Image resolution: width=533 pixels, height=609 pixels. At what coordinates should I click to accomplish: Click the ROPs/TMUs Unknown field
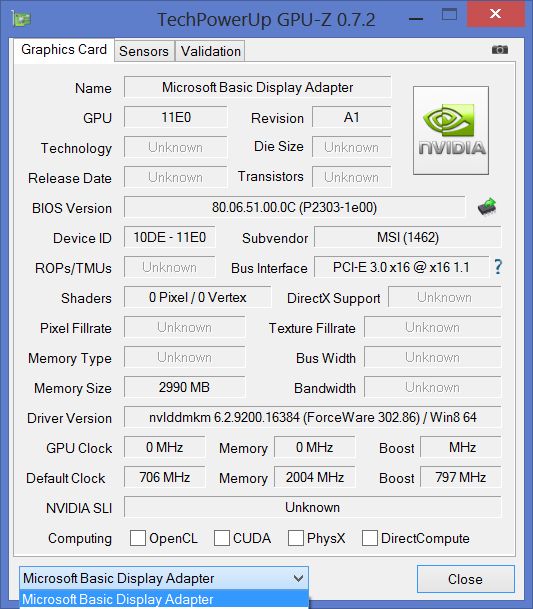(x=169, y=267)
